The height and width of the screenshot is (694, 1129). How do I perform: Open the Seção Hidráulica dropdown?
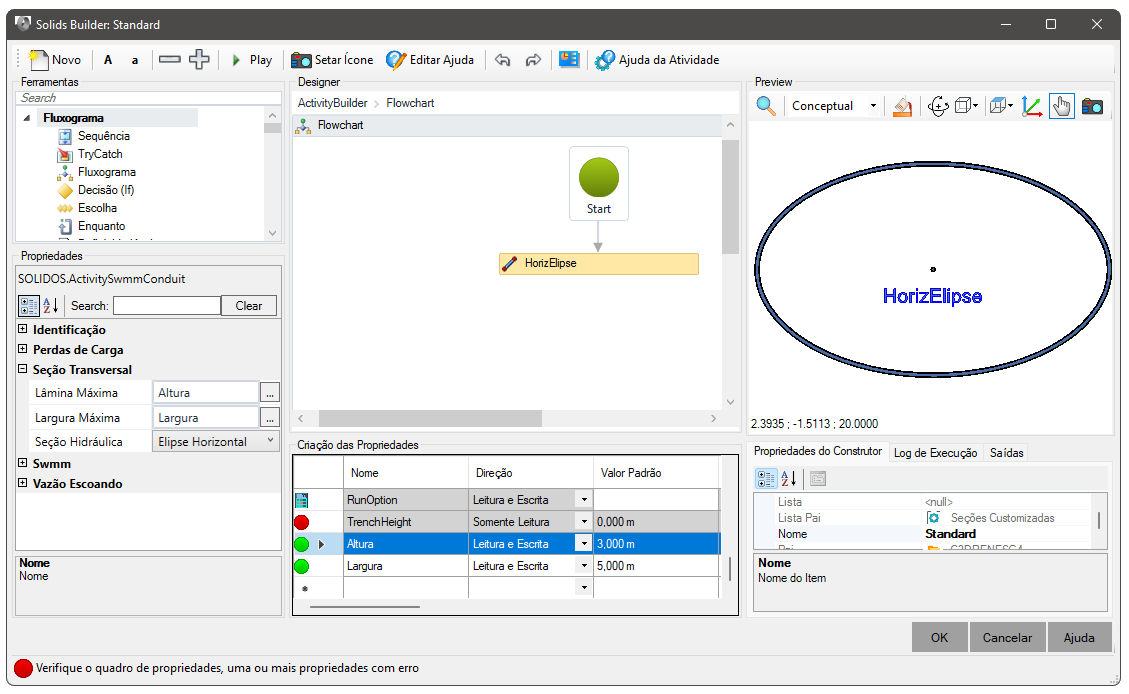(x=216, y=442)
